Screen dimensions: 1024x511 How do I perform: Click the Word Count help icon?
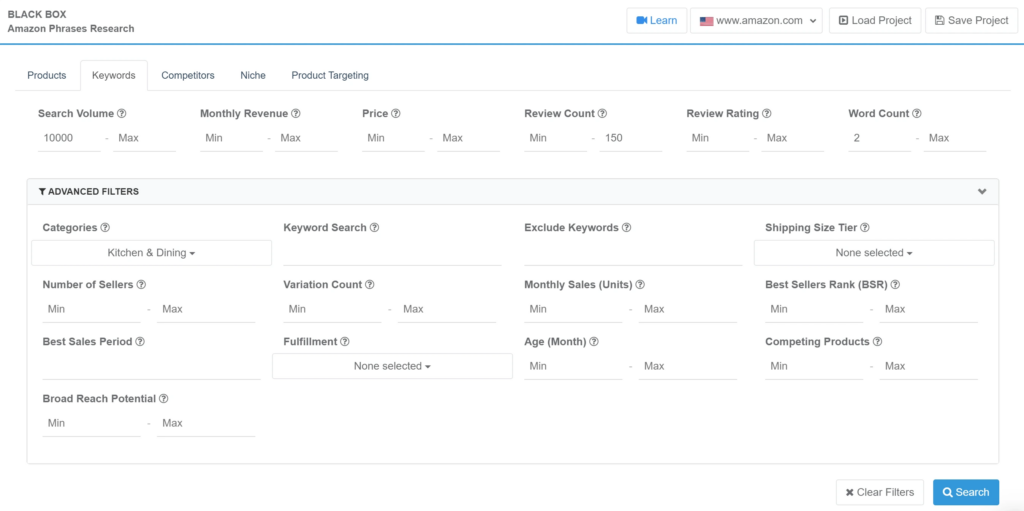click(917, 114)
